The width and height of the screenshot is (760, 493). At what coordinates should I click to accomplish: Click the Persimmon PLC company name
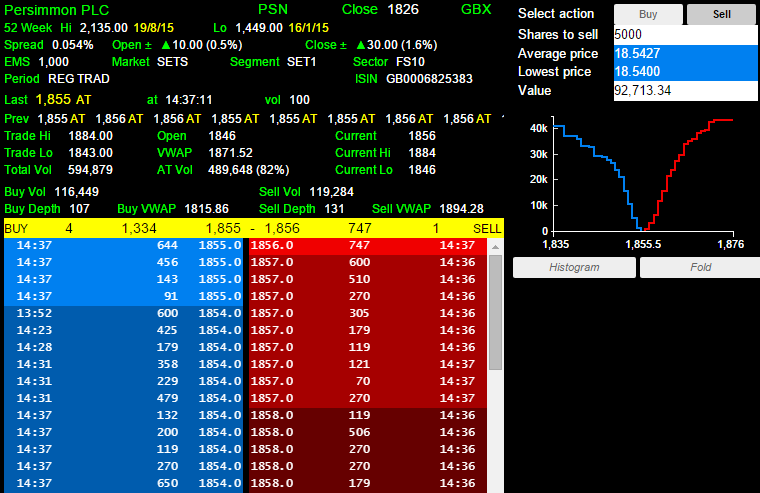tap(57, 10)
